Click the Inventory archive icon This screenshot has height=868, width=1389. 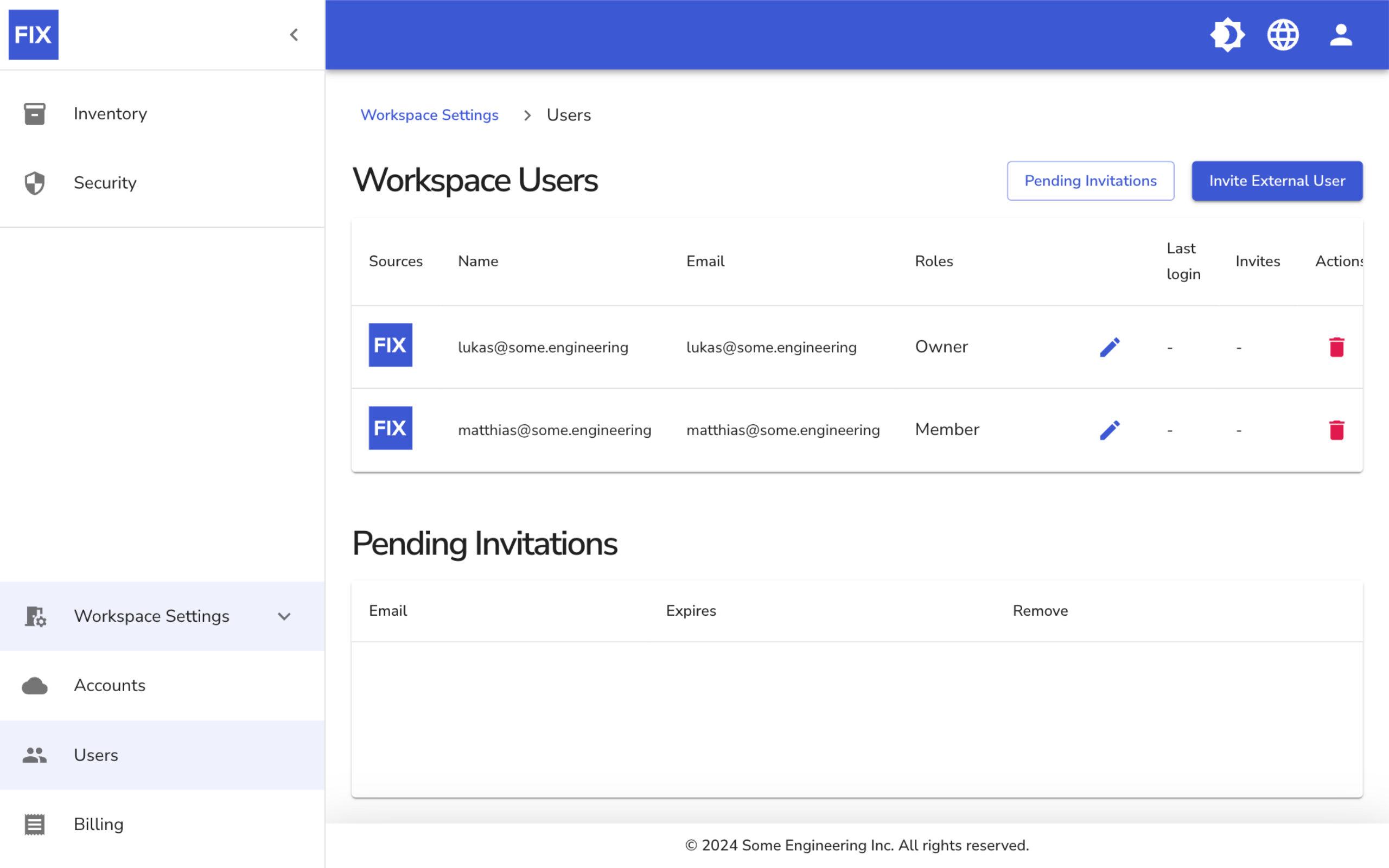point(34,114)
